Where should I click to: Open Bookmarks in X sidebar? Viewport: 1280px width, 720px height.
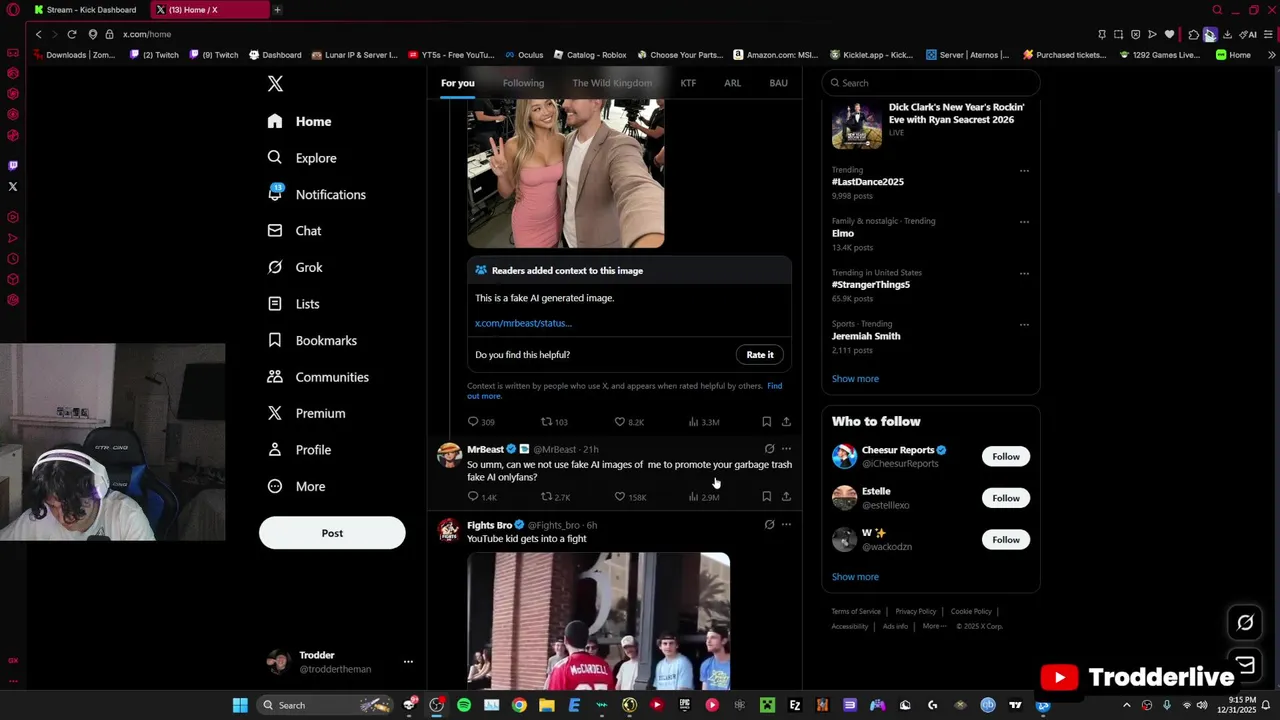pyautogui.click(x=312, y=340)
